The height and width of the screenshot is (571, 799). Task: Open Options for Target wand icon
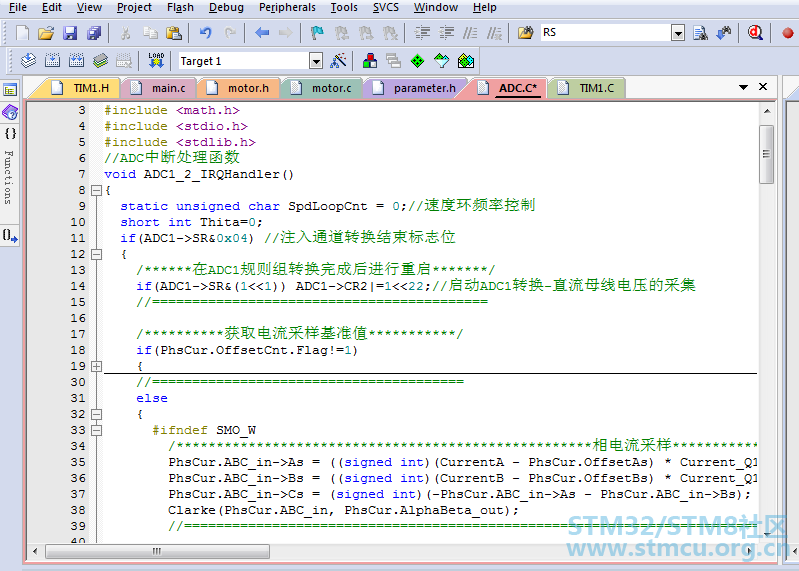[338, 61]
